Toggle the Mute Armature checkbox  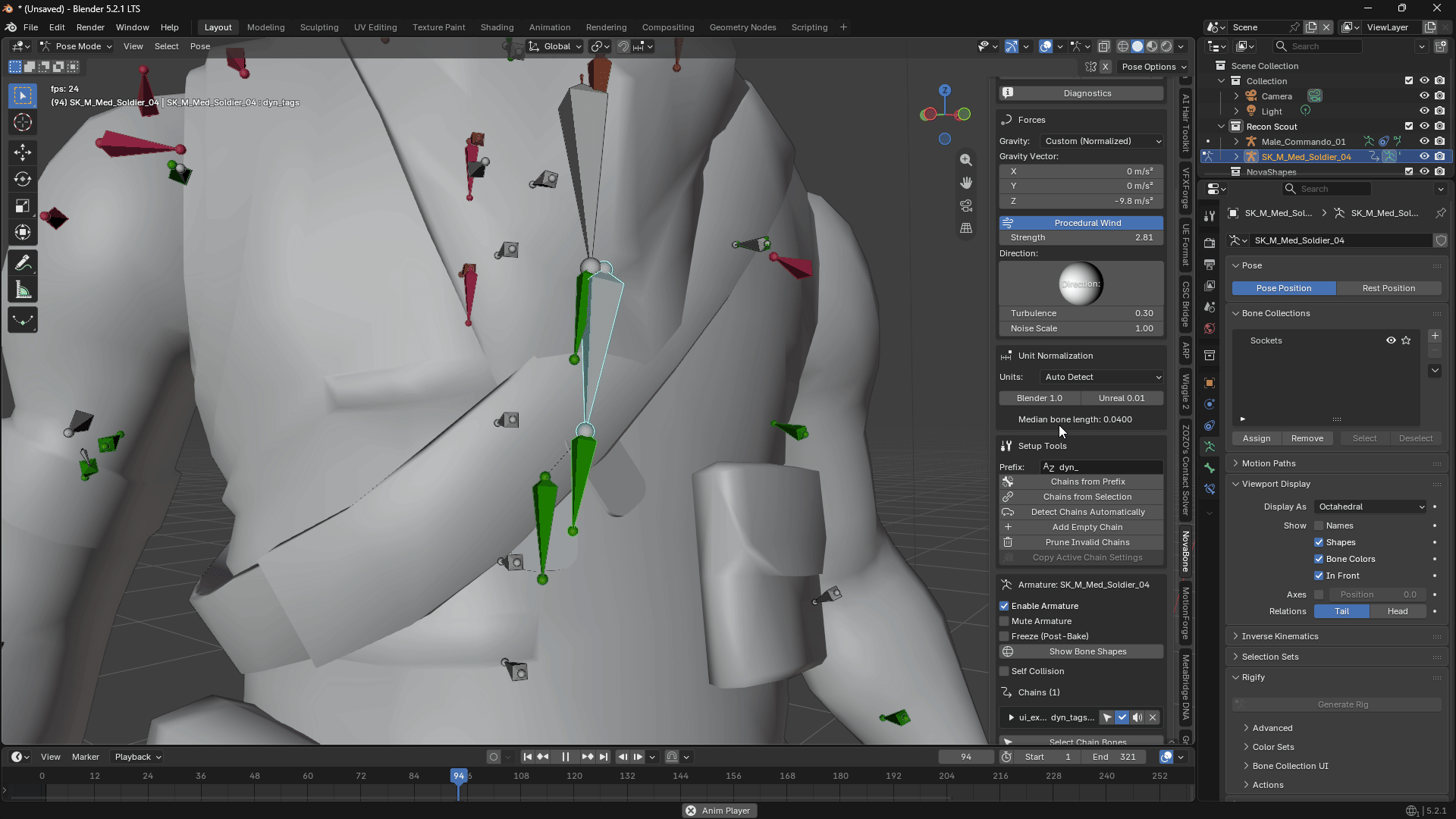[1004, 621]
